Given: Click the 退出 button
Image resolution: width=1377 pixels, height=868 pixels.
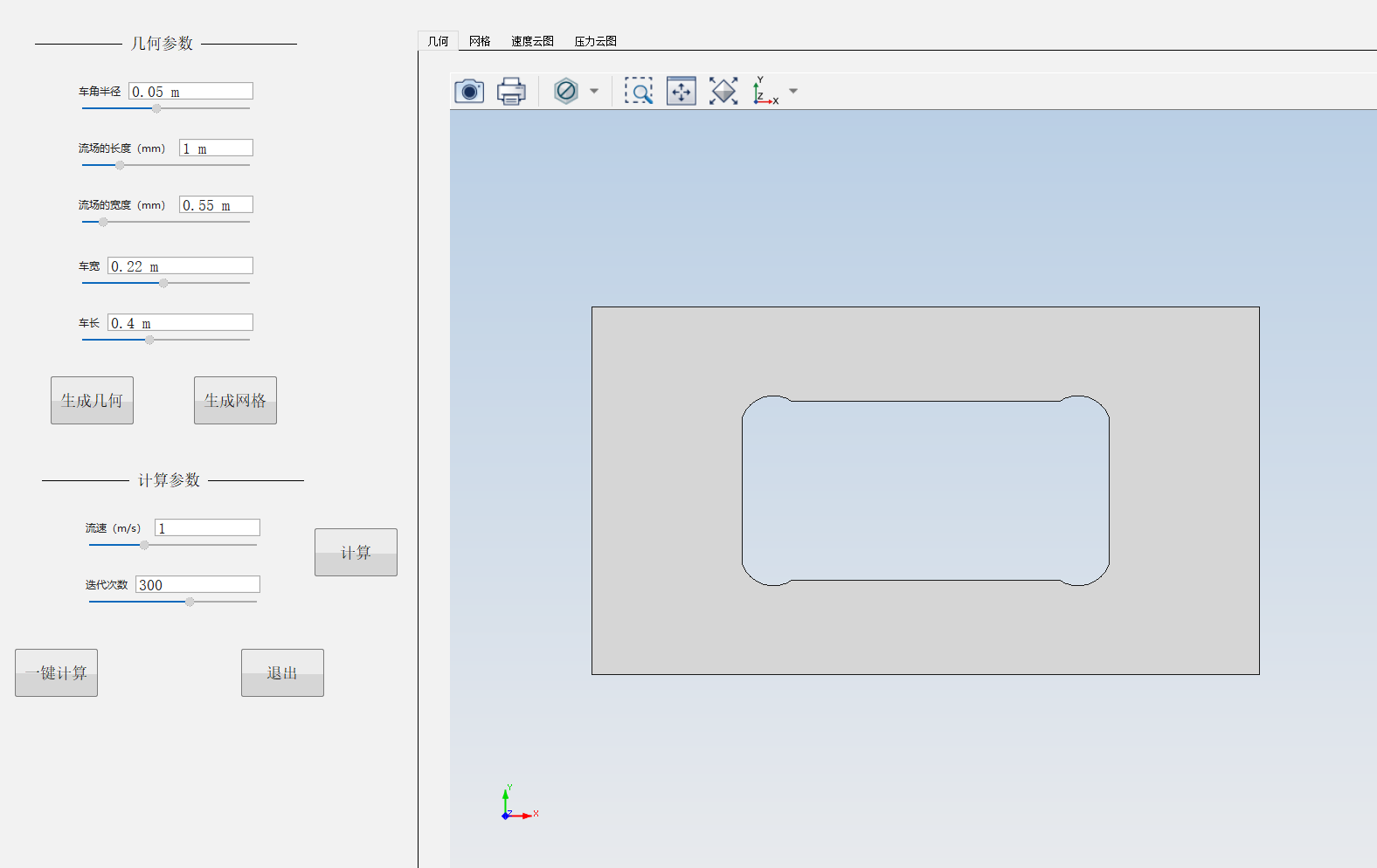Looking at the screenshot, I should point(282,672).
